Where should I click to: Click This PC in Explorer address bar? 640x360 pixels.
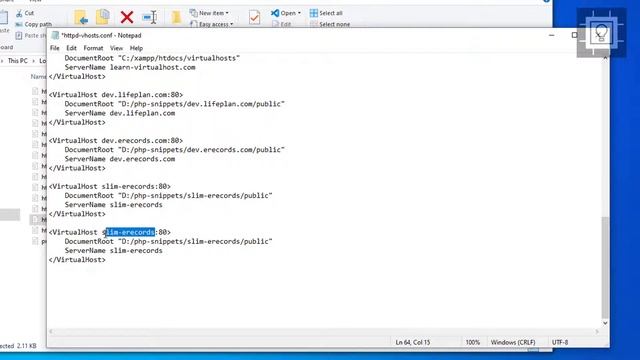coord(18,61)
